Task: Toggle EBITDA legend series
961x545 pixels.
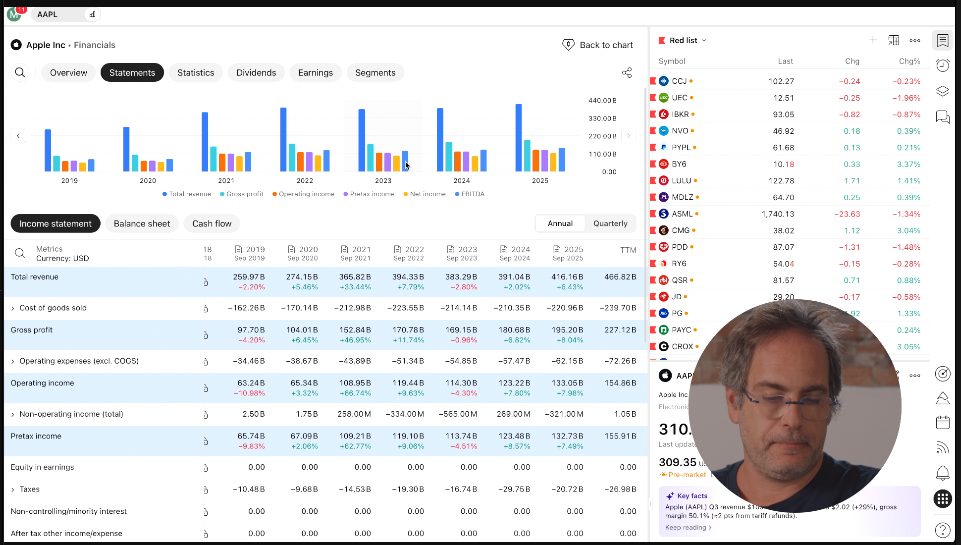Action: click(469, 194)
